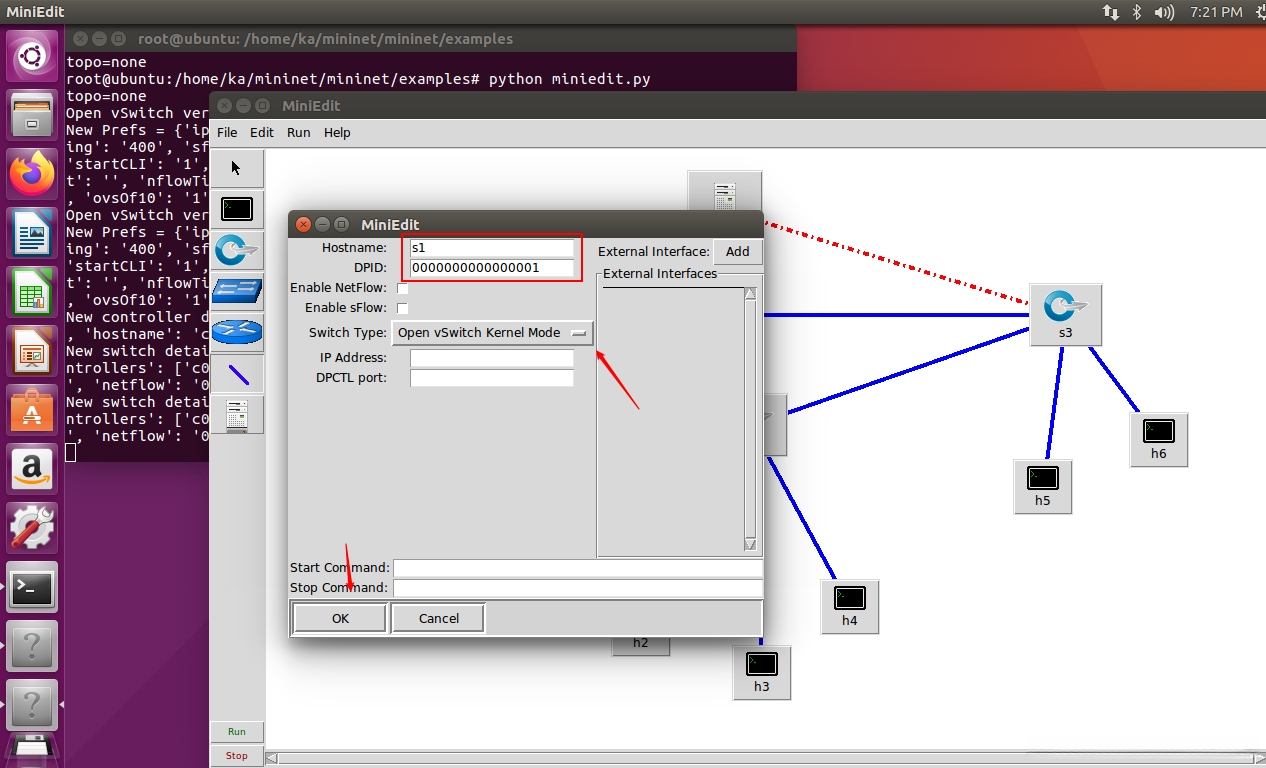Select the Host tool in MiniEdit toolbar

click(237, 210)
